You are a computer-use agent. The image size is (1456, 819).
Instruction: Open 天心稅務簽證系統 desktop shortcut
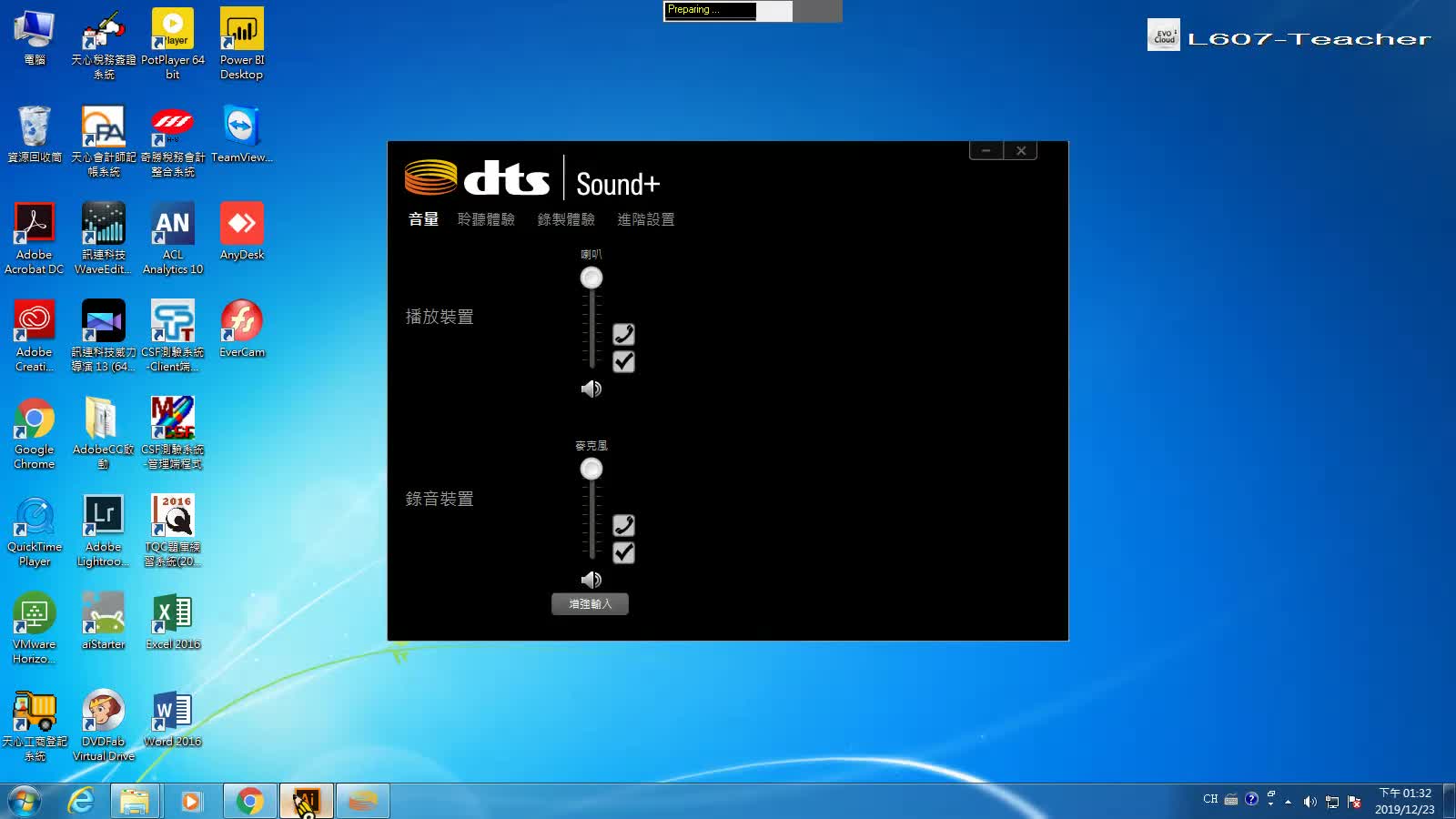[x=104, y=44]
